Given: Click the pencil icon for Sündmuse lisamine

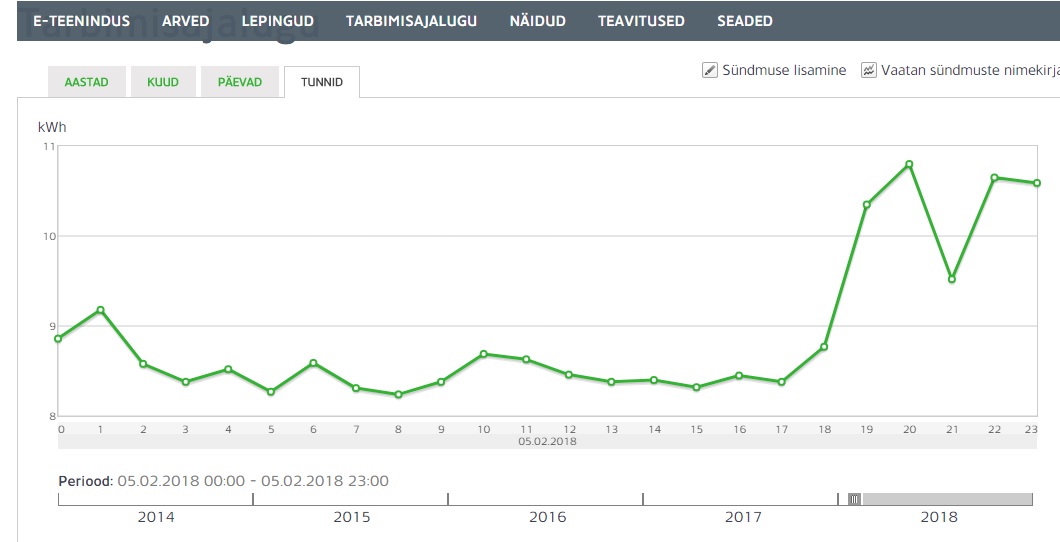Looking at the screenshot, I should point(710,70).
